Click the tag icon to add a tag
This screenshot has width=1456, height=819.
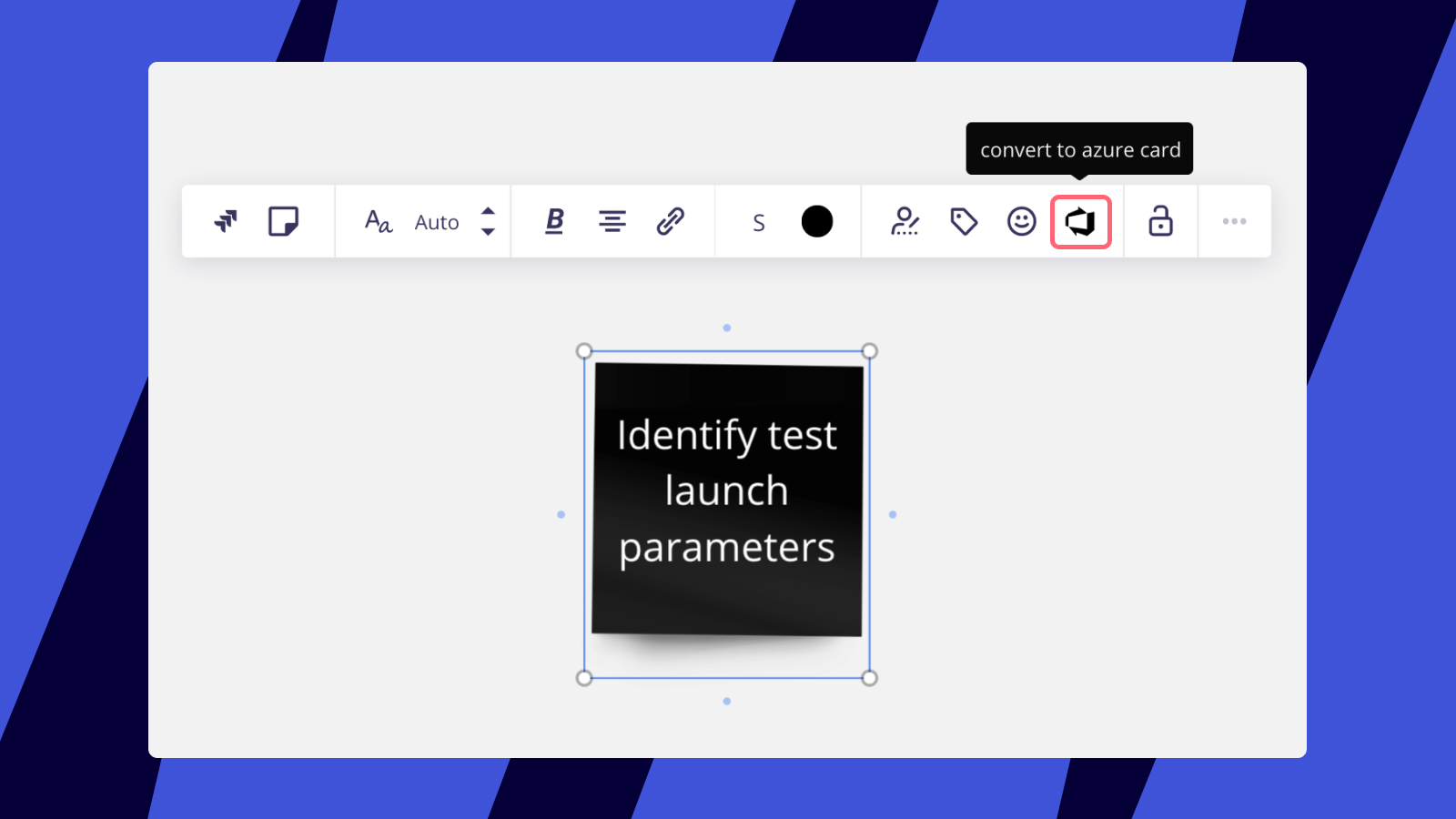point(963,221)
